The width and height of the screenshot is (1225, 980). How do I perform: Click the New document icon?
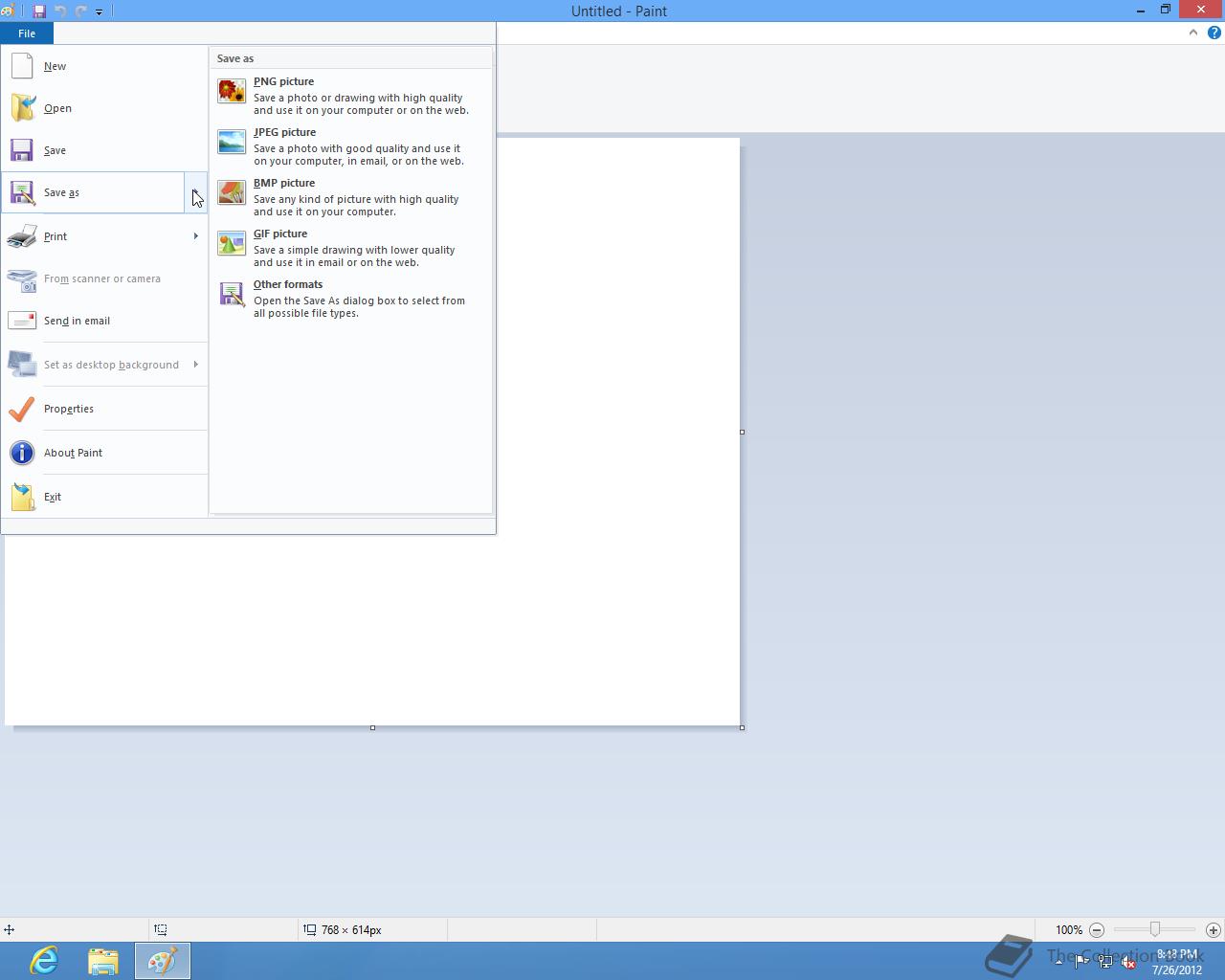tap(22, 66)
